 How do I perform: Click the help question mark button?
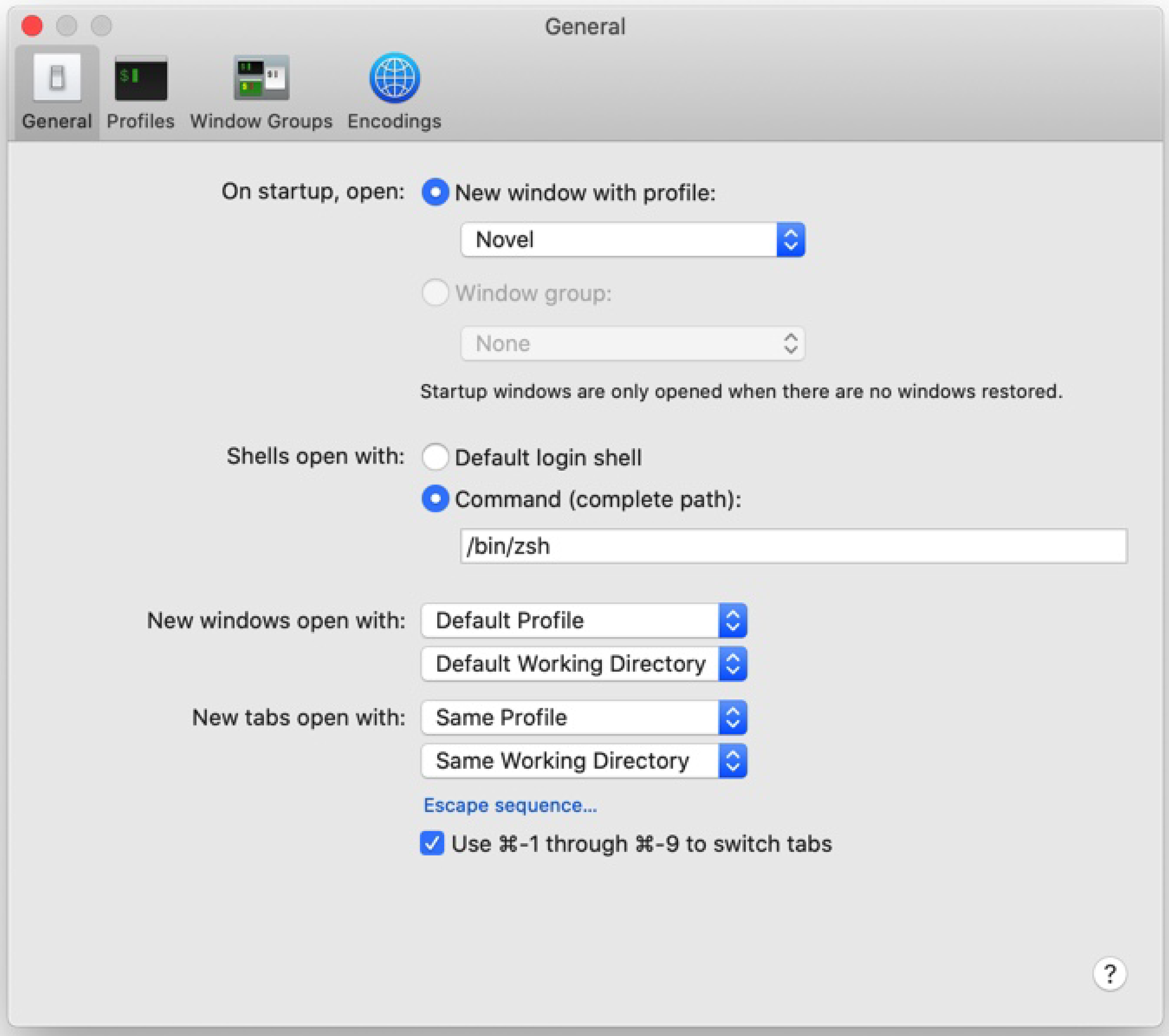1109,974
